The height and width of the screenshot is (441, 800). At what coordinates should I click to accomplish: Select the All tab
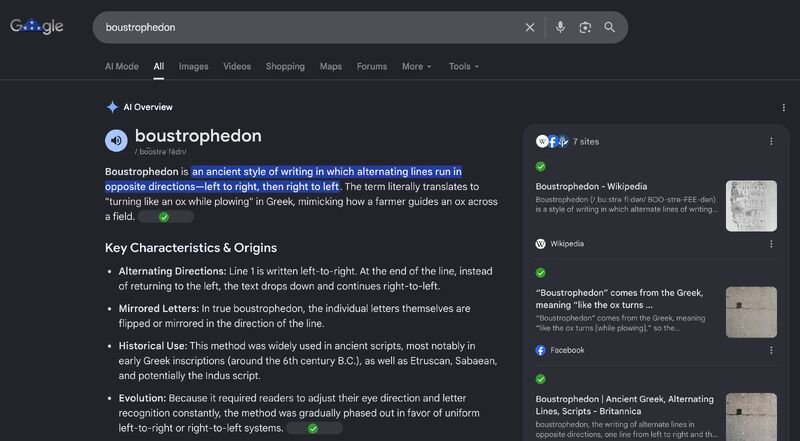pos(159,66)
